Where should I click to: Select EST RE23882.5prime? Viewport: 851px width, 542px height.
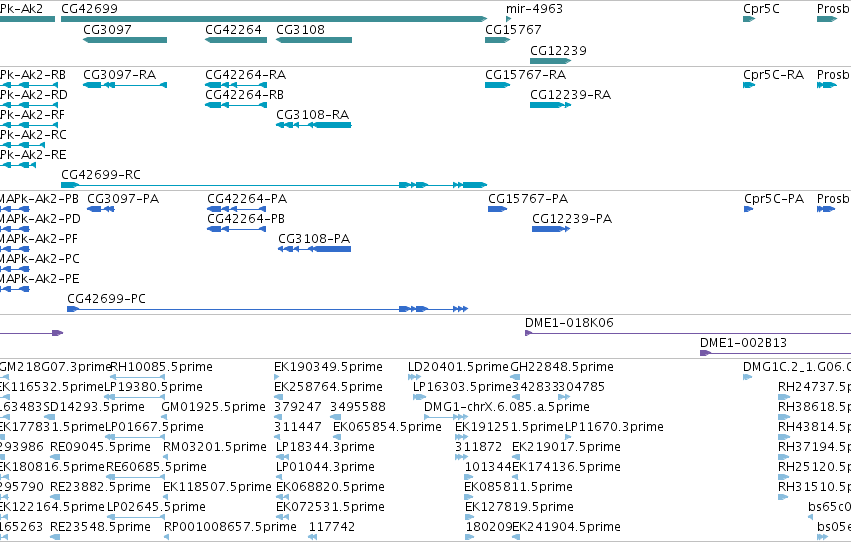coord(100,487)
